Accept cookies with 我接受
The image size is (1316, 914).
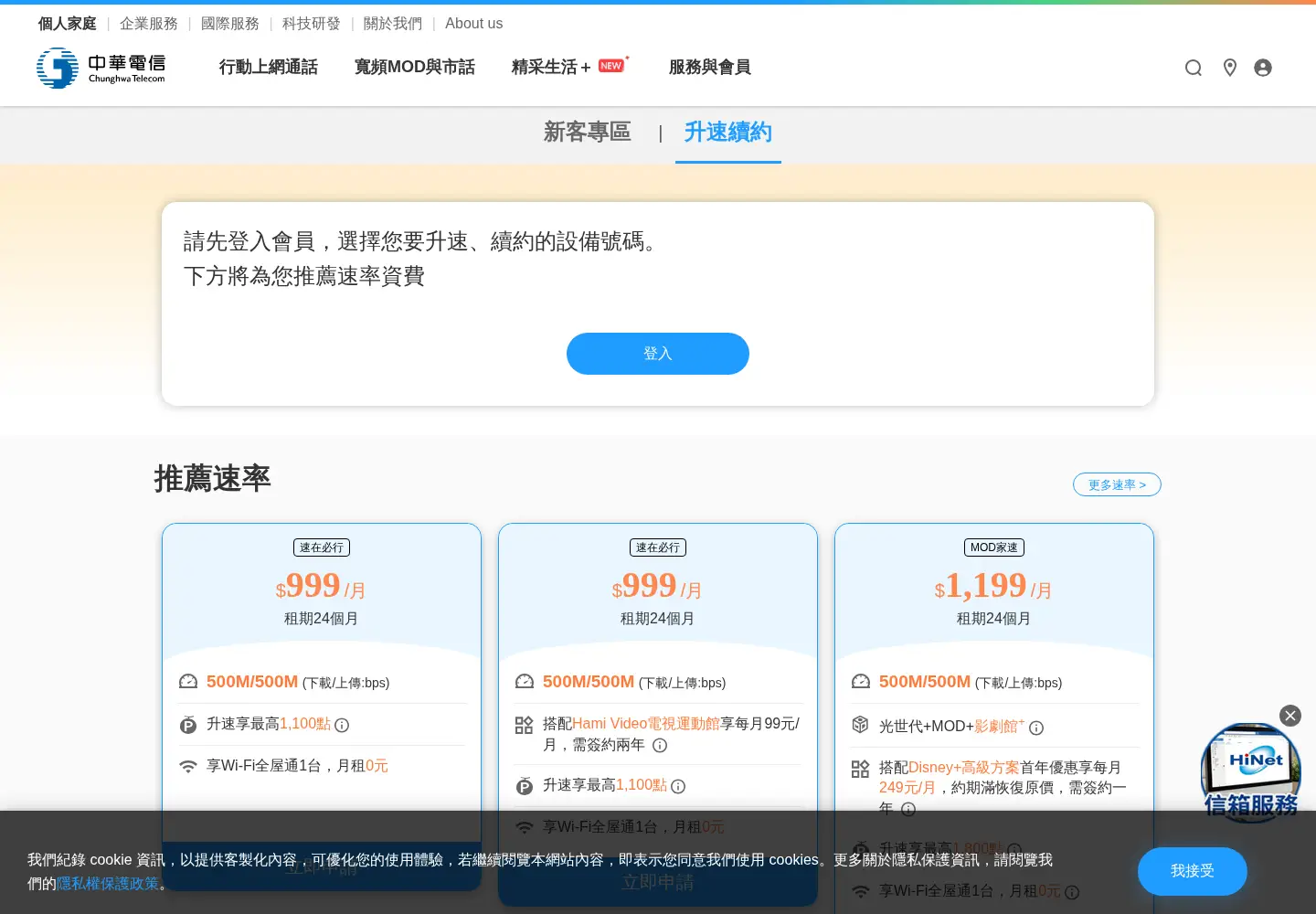click(x=1193, y=871)
